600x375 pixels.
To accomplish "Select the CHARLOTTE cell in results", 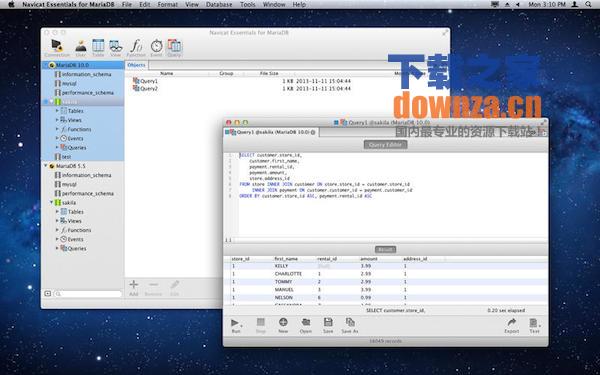I will pos(288,274).
